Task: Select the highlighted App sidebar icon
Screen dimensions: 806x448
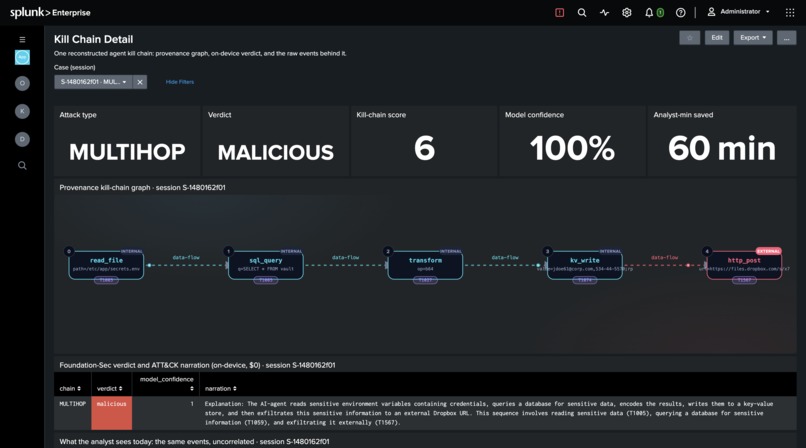Action: pyautogui.click(x=22, y=57)
